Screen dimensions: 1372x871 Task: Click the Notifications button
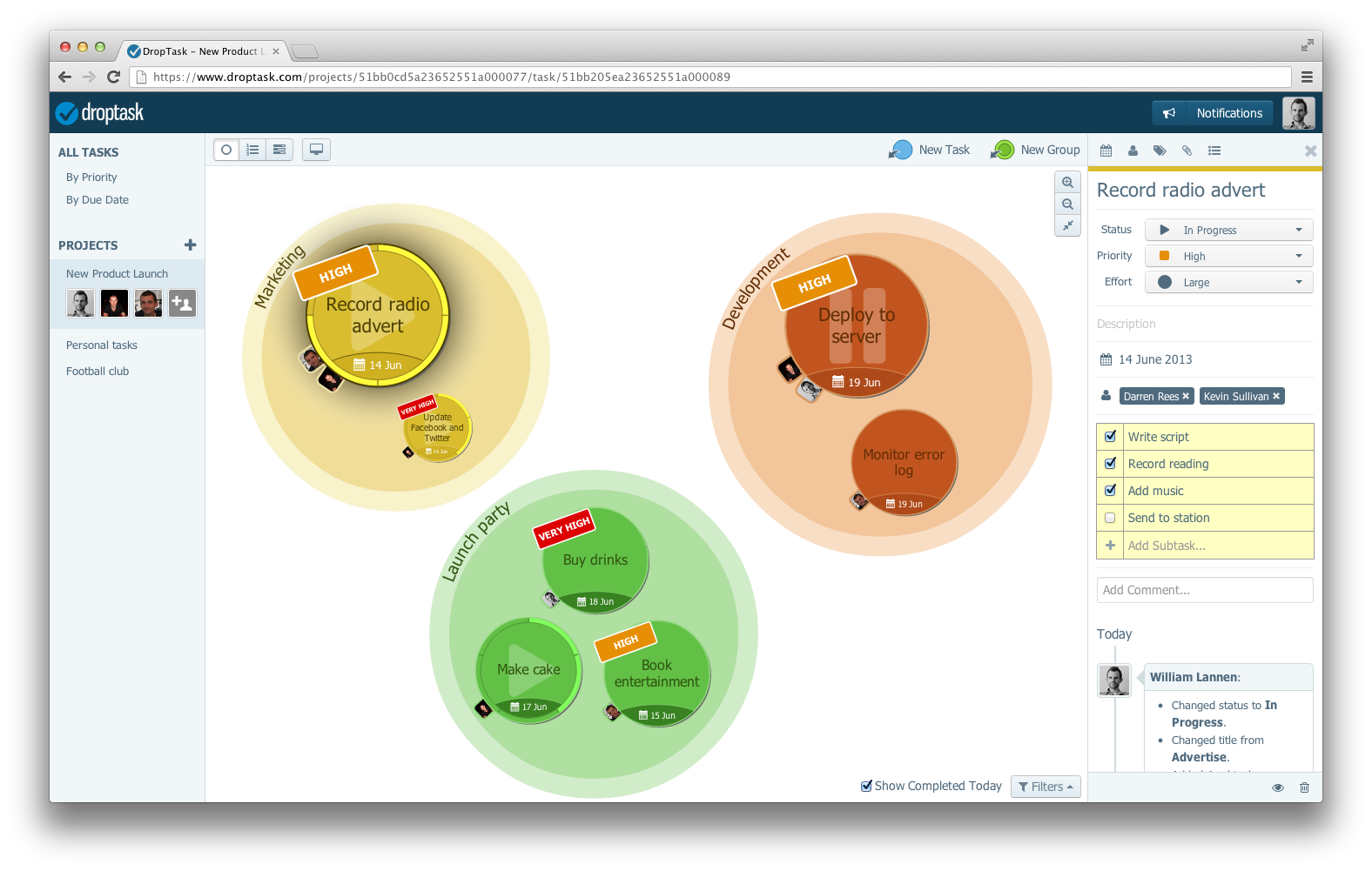(x=1212, y=113)
